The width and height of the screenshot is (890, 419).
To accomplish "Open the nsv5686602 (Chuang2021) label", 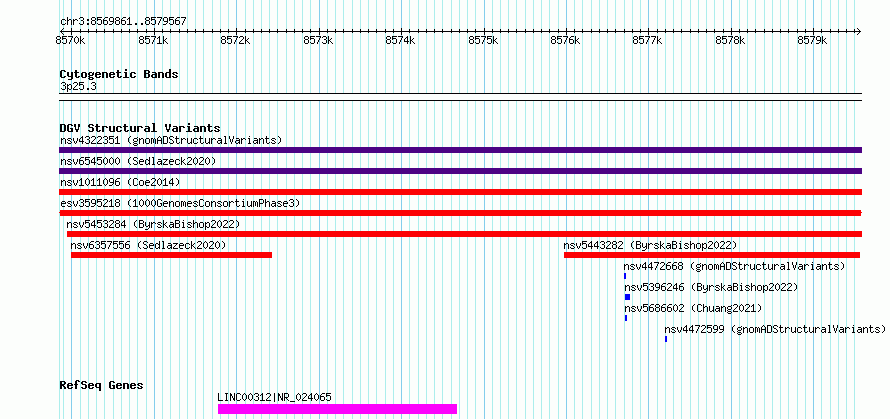I will tap(692, 308).
